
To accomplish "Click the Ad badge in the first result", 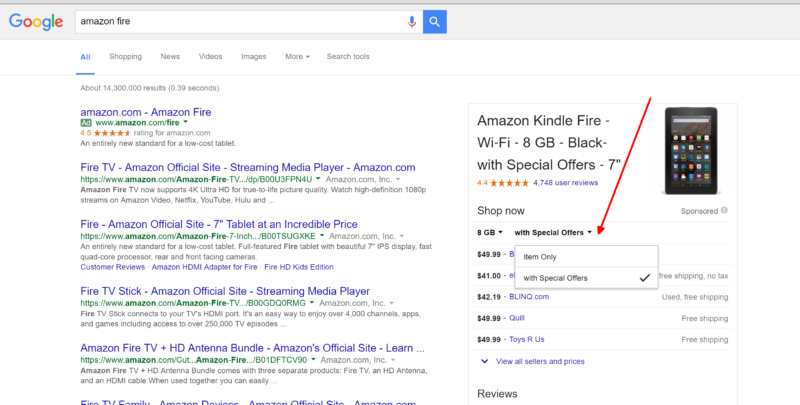I will [86, 122].
